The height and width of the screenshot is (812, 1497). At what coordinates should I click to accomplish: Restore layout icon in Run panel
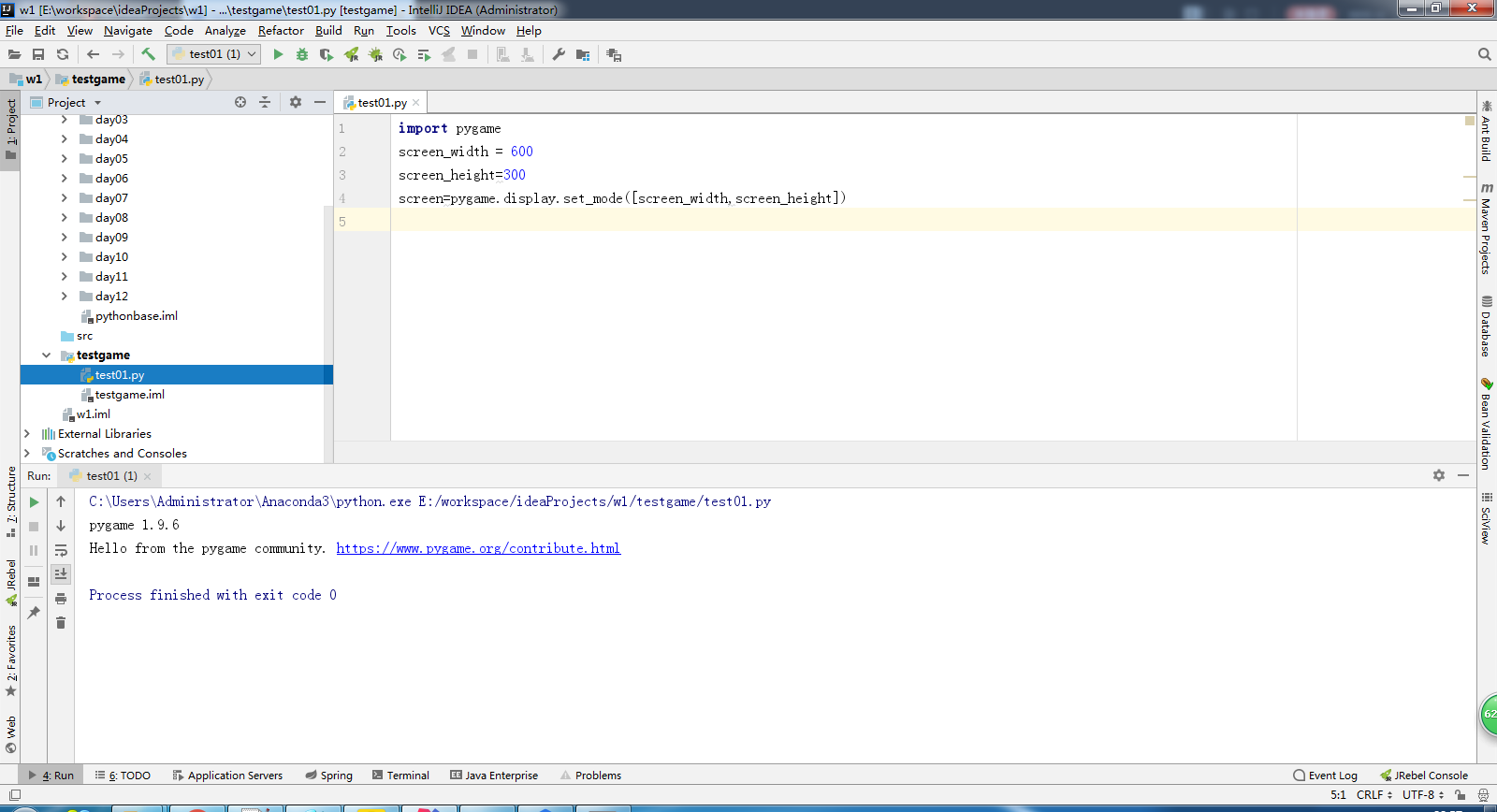(x=35, y=581)
